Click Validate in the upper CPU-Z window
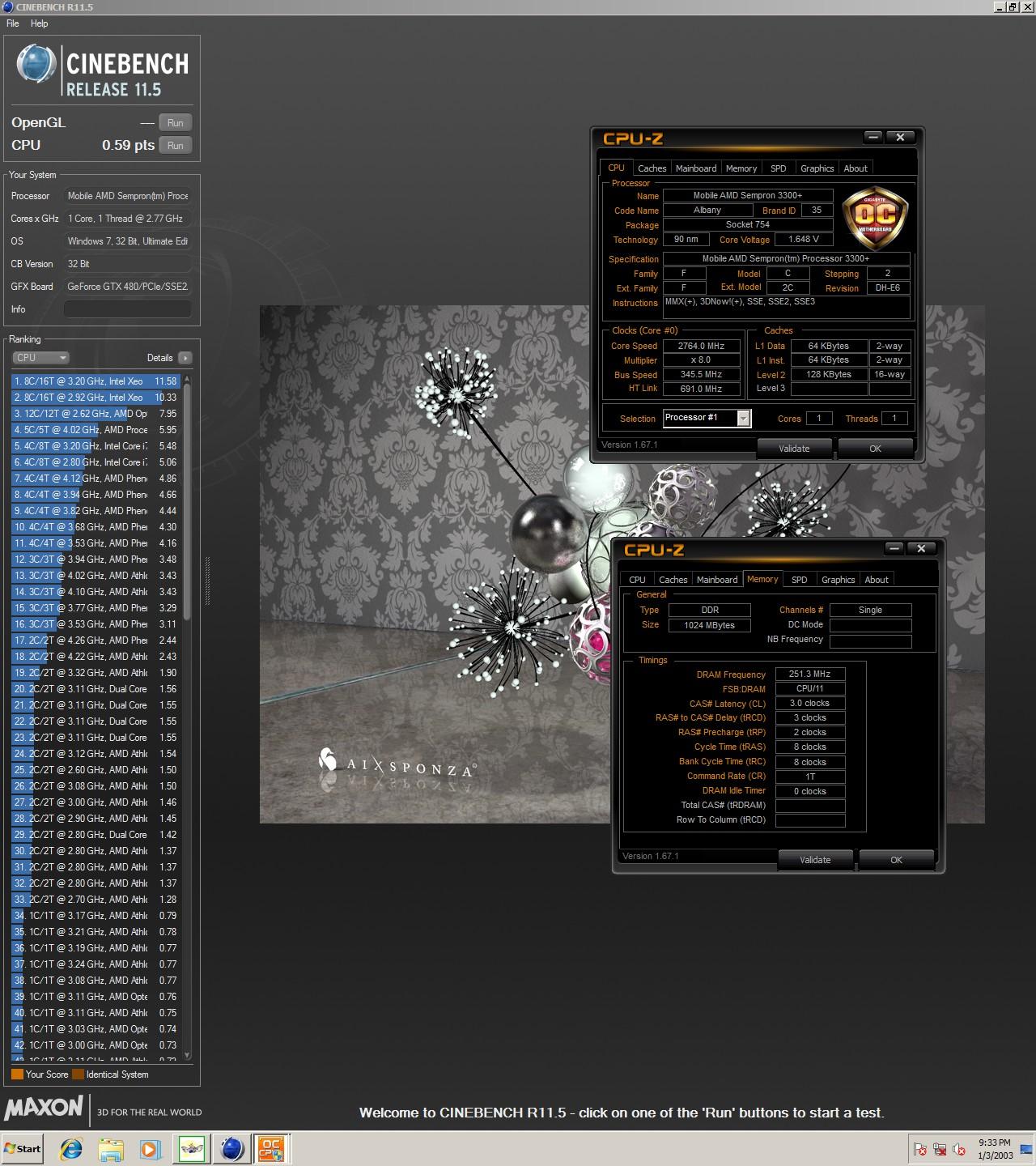This screenshot has width=1036, height=1166. [x=794, y=449]
